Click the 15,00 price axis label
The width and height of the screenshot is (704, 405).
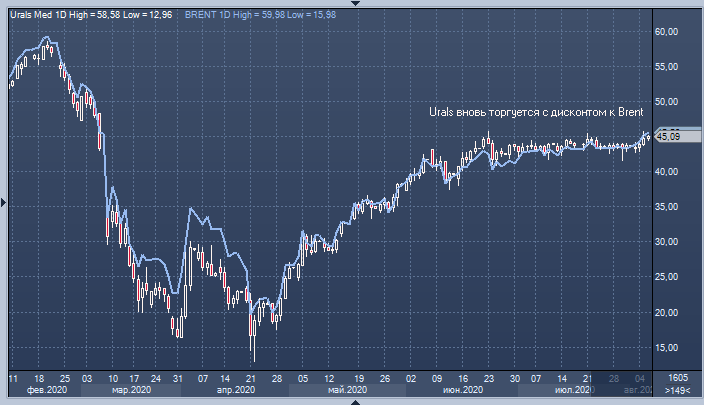[668, 347]
